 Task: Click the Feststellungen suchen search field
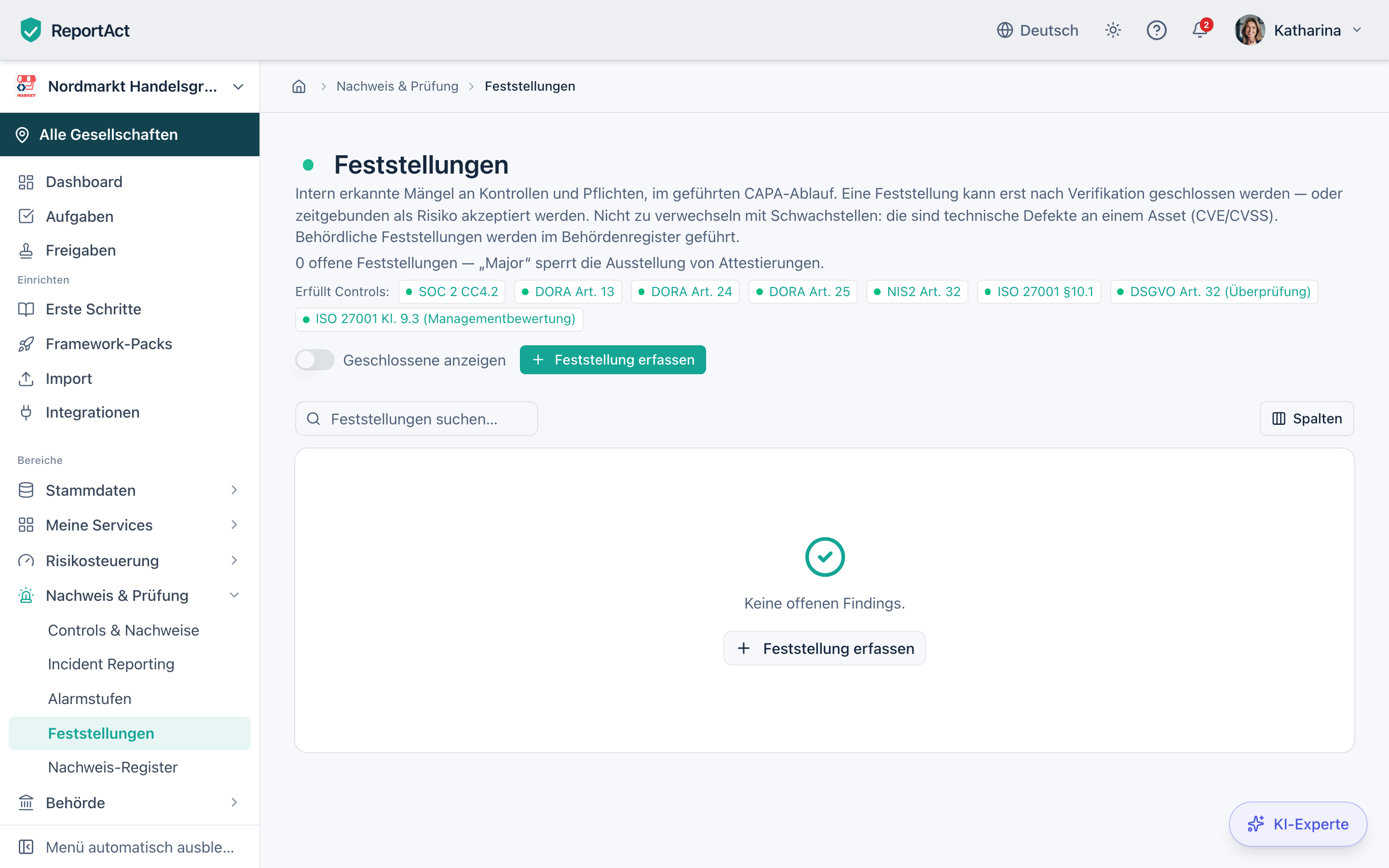416,419
